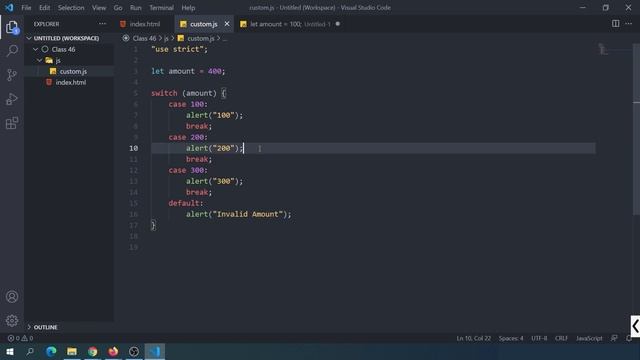Click the unsaved dot on Untitled-1 tab
Image resolution: width=640 pixels, height=360 pixels.
coord(338,24)
